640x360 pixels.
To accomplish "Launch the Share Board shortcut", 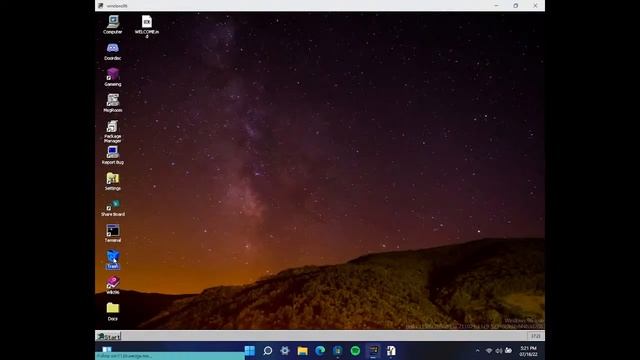I will click(113, 207).
